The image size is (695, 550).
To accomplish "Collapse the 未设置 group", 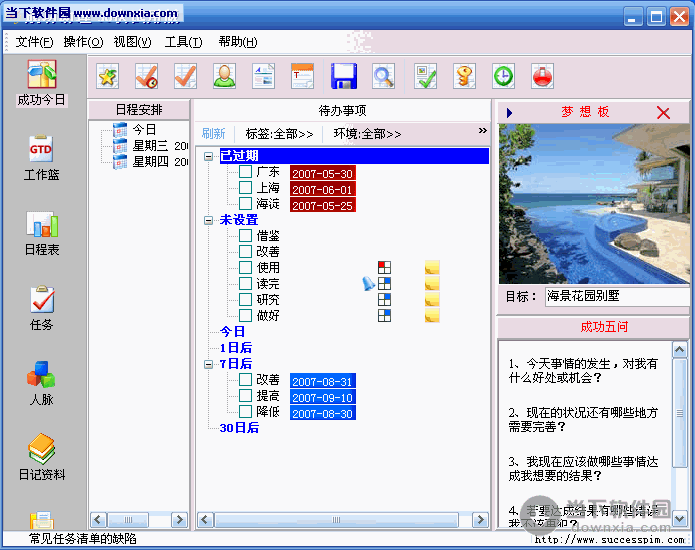I will pos(208,220).
